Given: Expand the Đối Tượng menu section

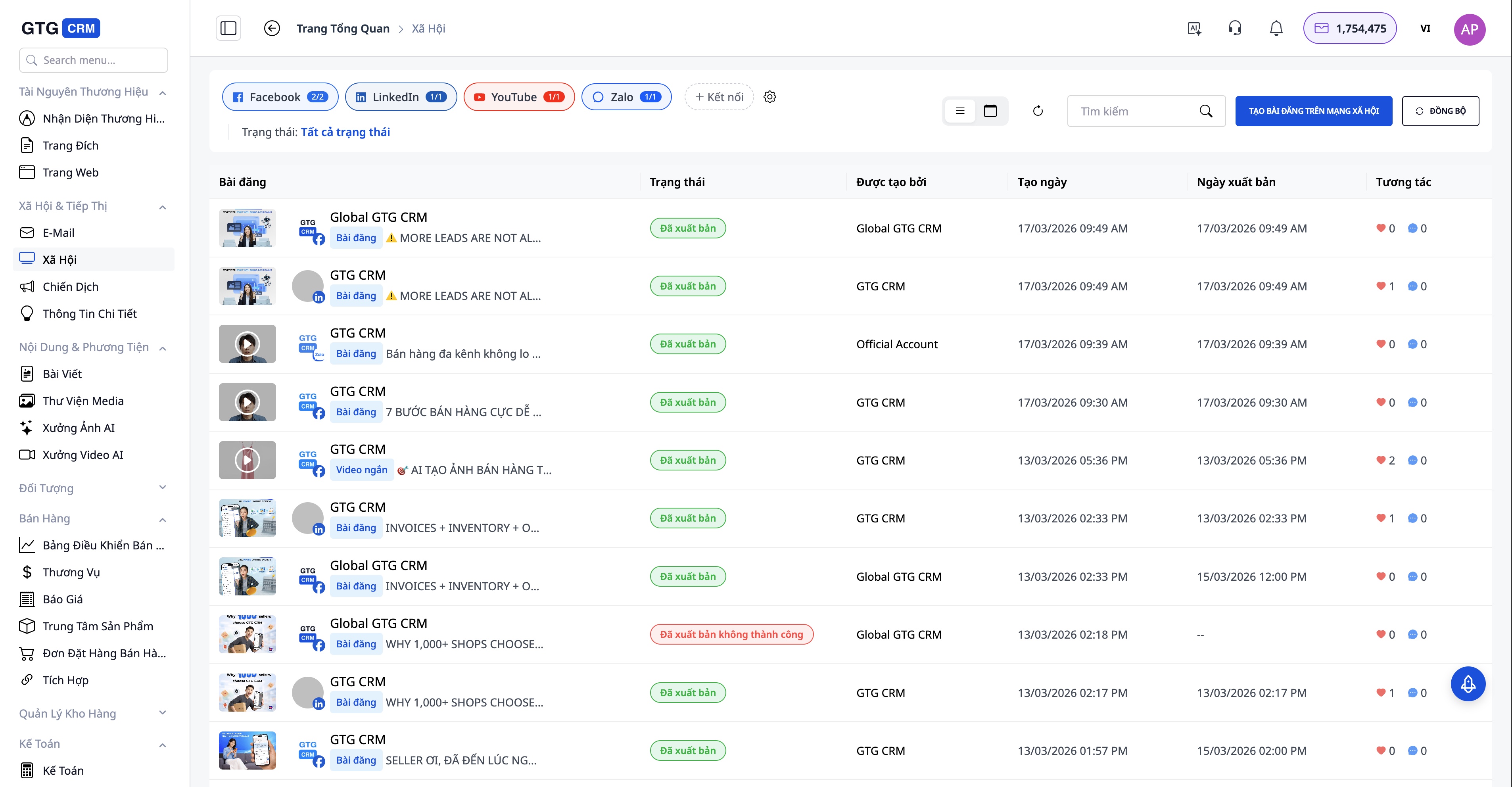Looking at the screenshot, I should [x=163, y=488].
